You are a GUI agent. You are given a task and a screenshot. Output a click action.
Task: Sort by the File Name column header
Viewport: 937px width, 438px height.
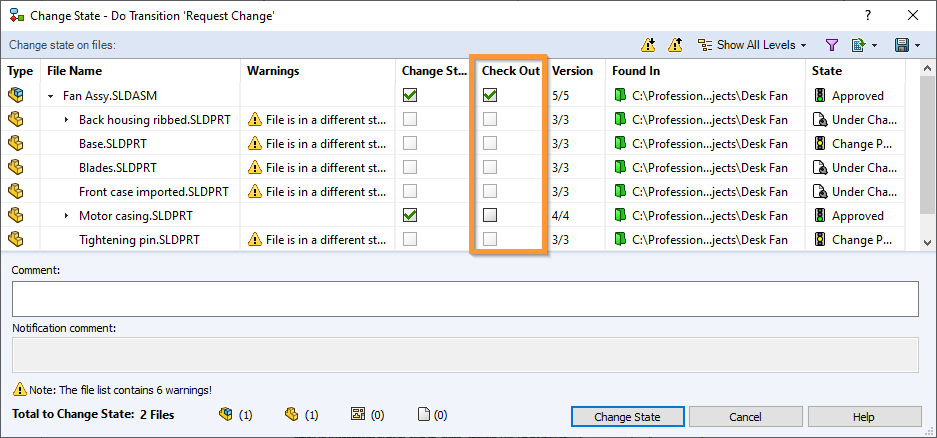pos(74,71)
